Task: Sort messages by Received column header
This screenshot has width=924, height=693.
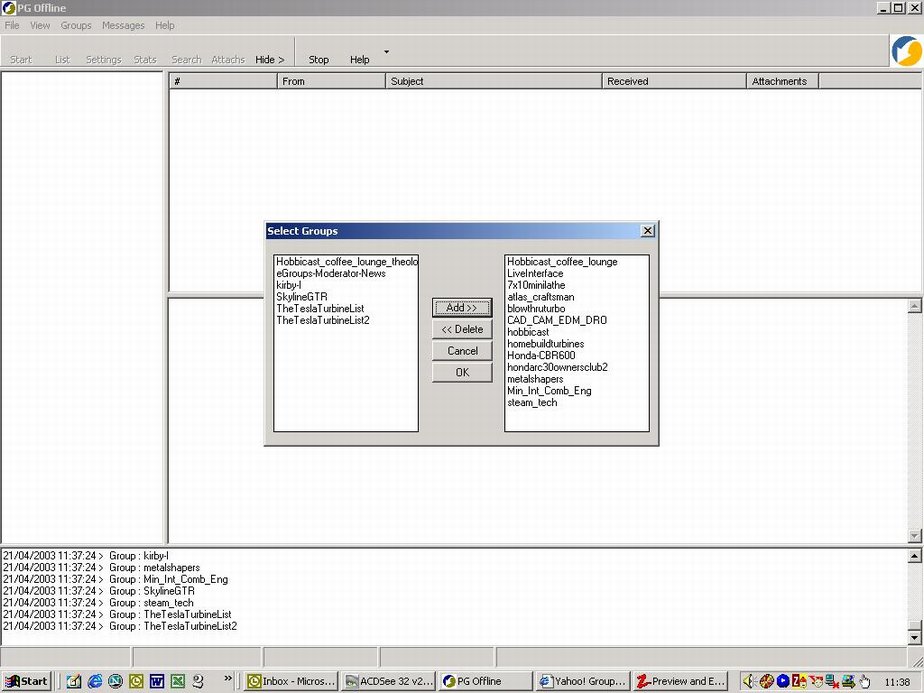Action: pos(673,81)
